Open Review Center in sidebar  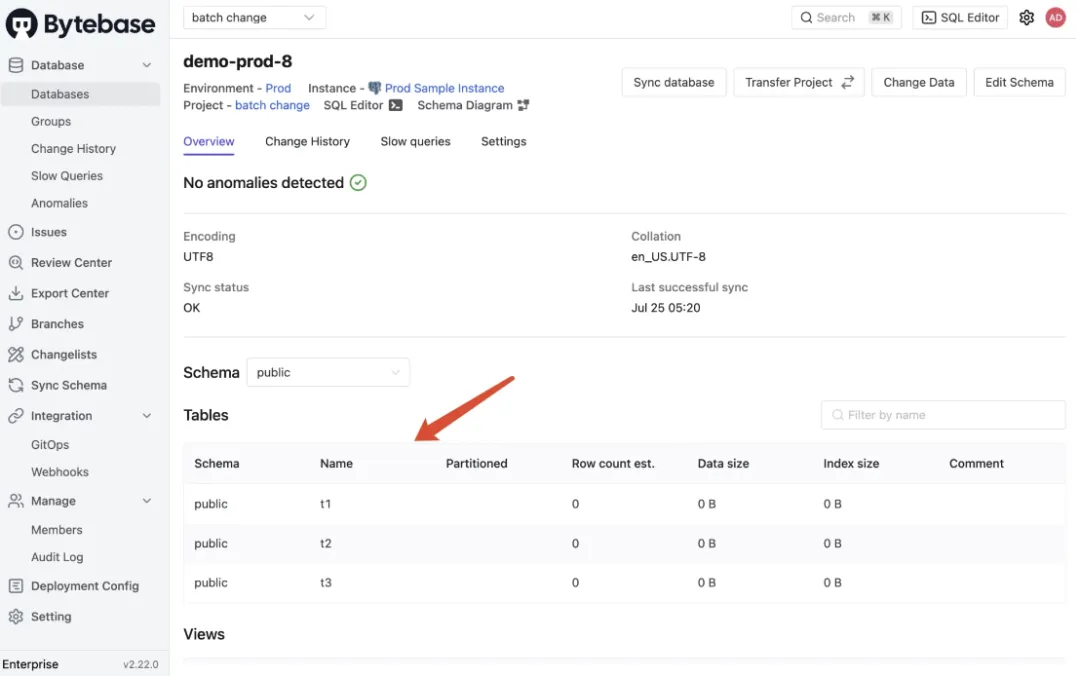70,263
